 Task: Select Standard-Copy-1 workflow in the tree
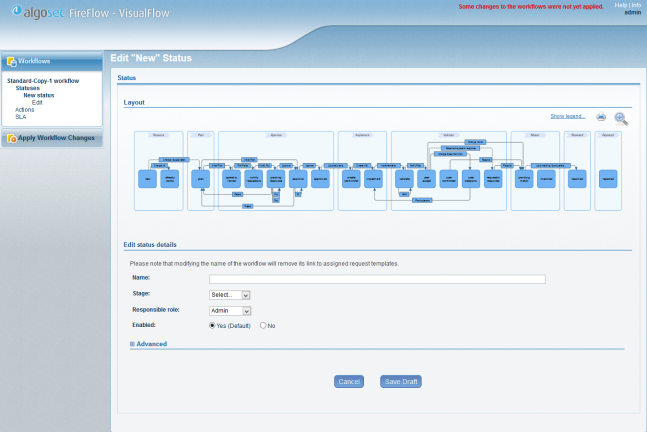(43, 80)
